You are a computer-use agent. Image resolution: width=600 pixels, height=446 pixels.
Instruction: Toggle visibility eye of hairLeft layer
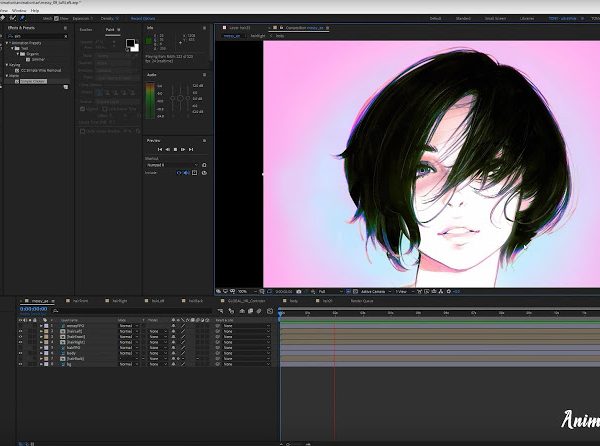coord(21,331)
